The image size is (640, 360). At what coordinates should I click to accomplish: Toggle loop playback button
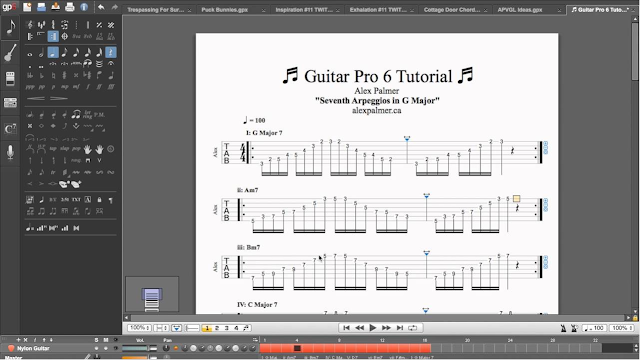413,328
